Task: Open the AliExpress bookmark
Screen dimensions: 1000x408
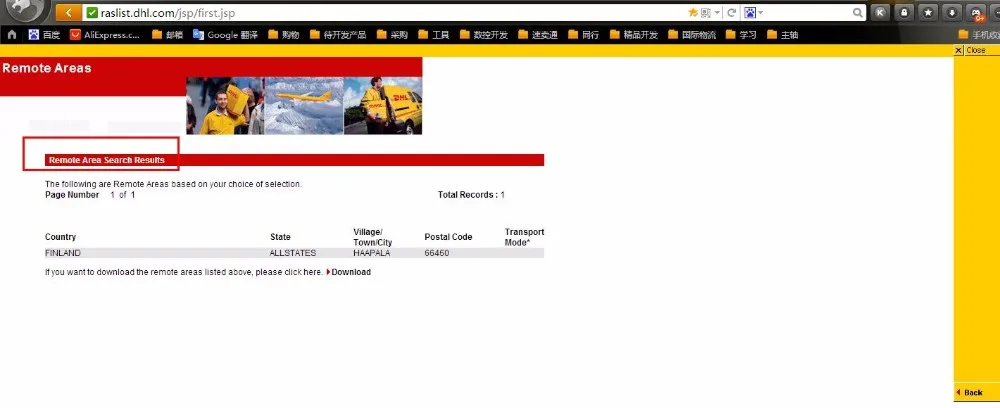Action: (x=105, y=34)
